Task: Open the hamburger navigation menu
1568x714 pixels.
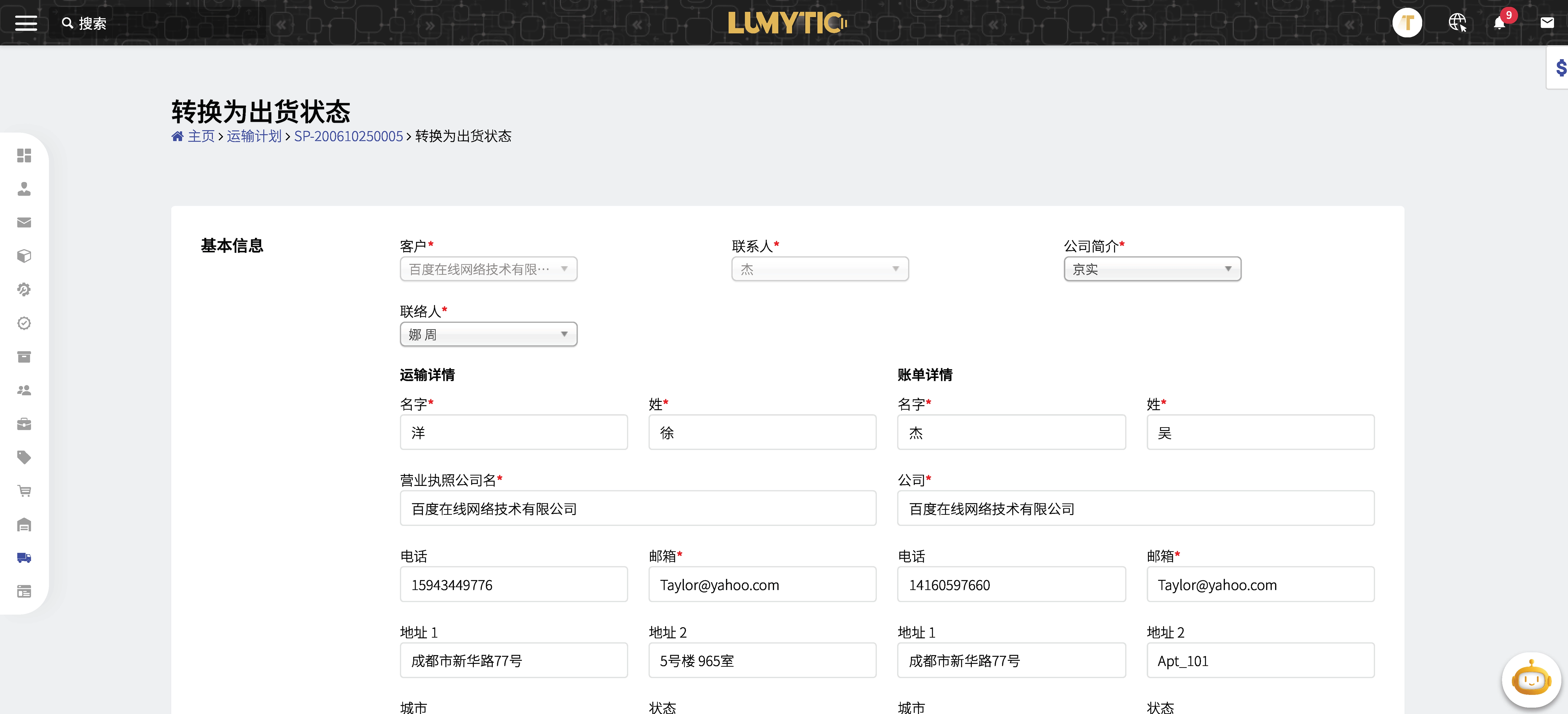Action: point(25,22)
